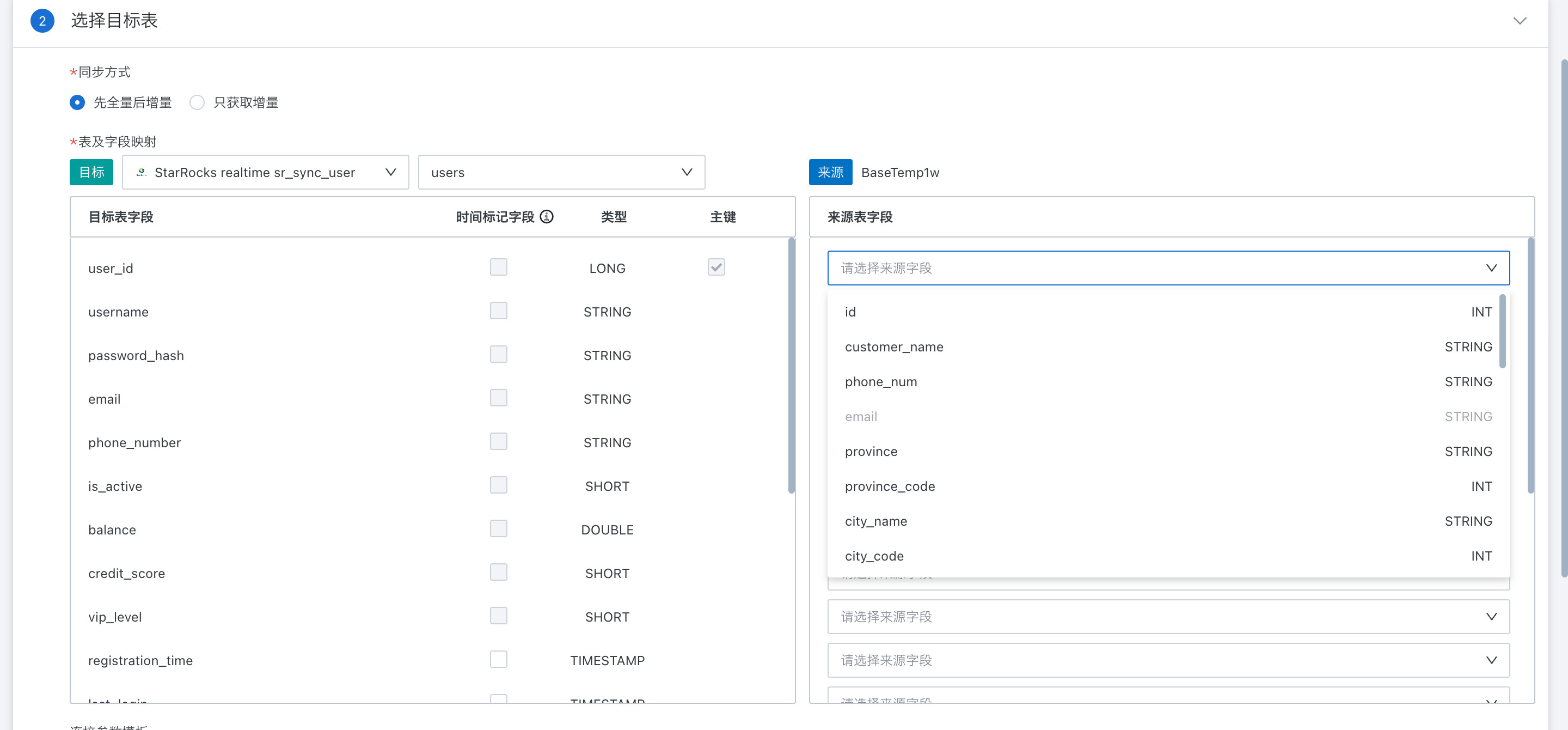
Task: Click the blue 来源 label button
Action: click(x=830, y=172)
